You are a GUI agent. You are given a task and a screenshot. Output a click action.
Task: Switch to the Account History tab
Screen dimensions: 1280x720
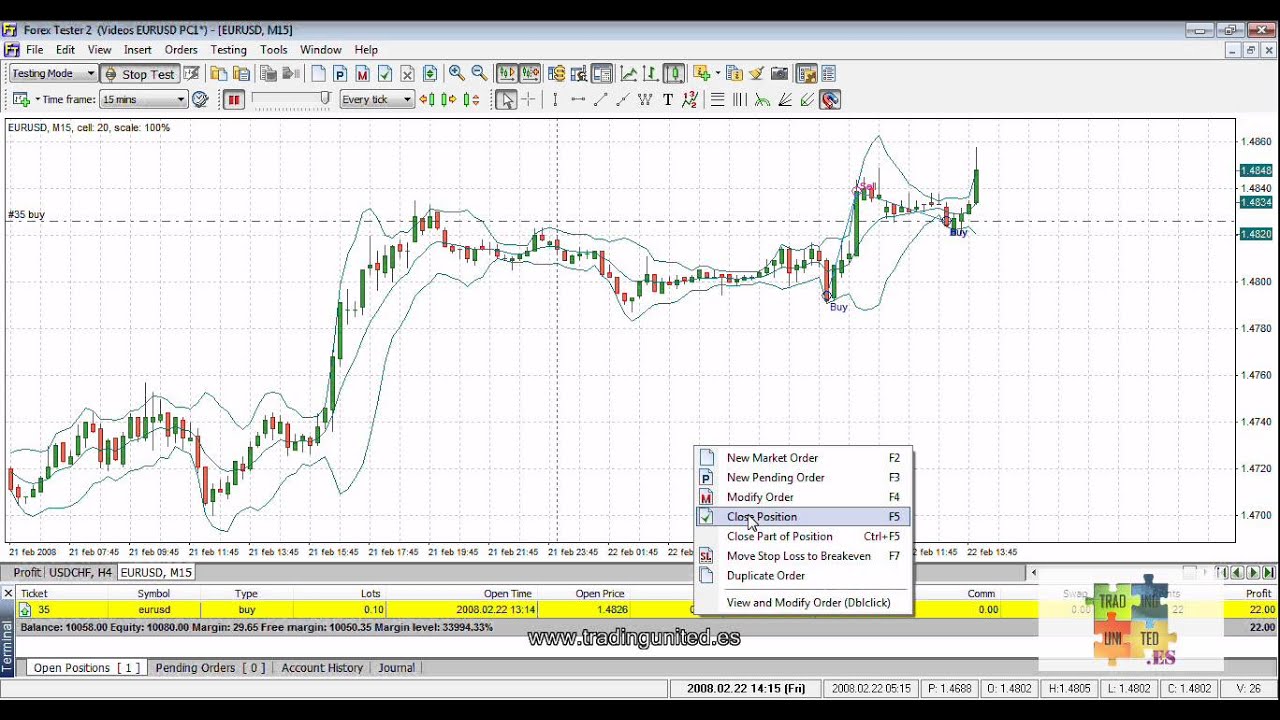click(322, 668)
